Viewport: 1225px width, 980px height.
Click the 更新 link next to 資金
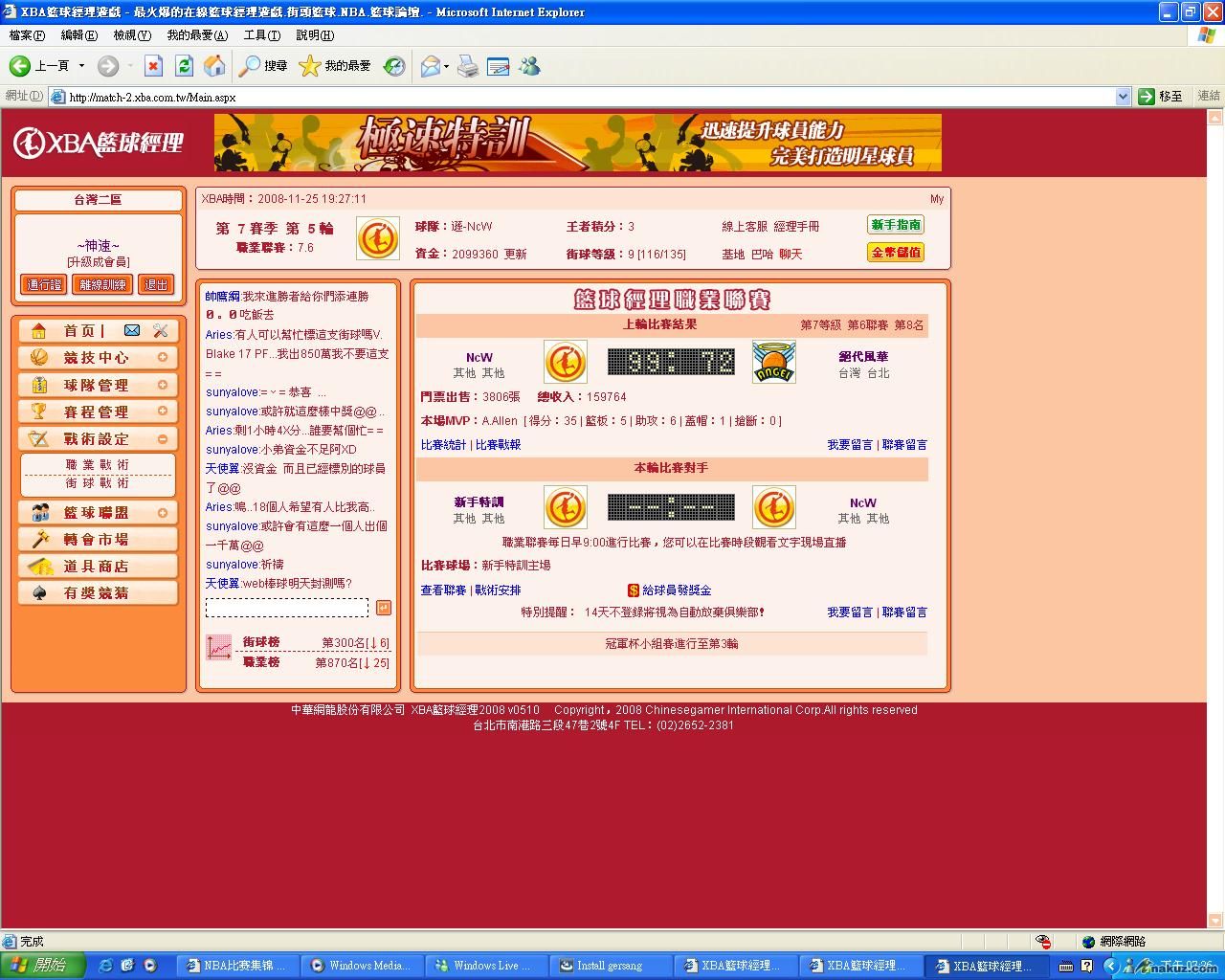tap(515, 255)
